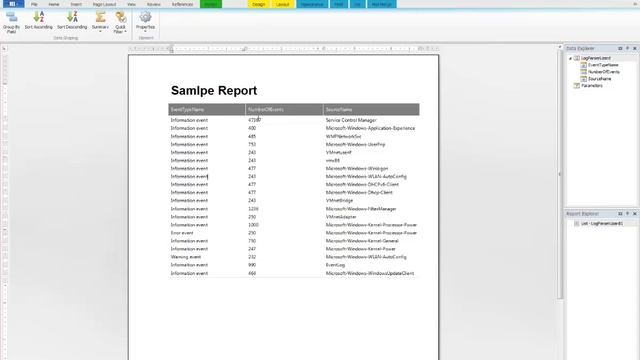
Task: Click the Warning event cell
Action: click(x=186, y=257)
